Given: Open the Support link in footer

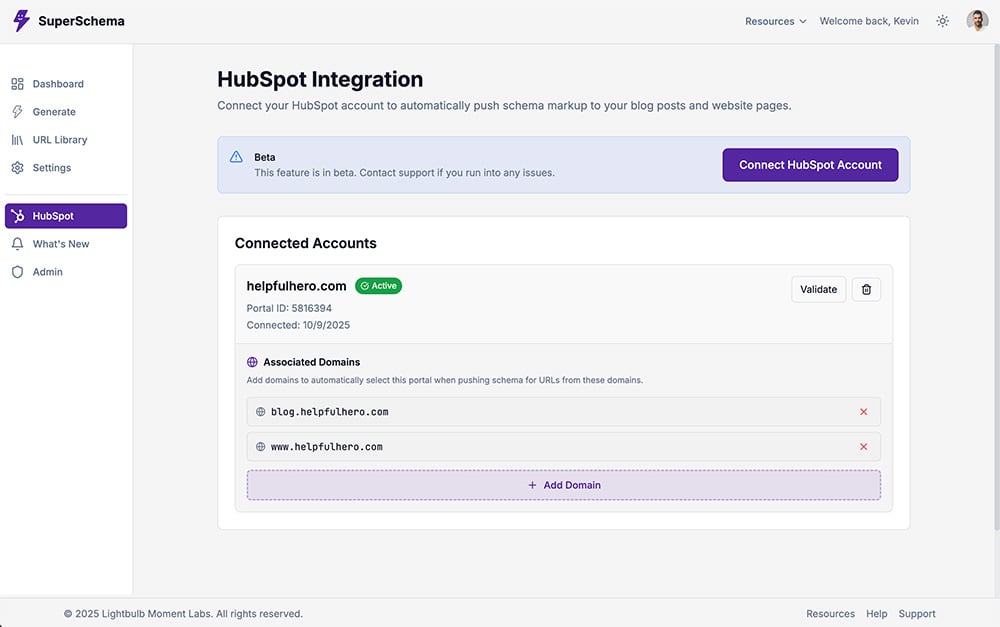Looking at the screenshot, I should coord(916,614).
